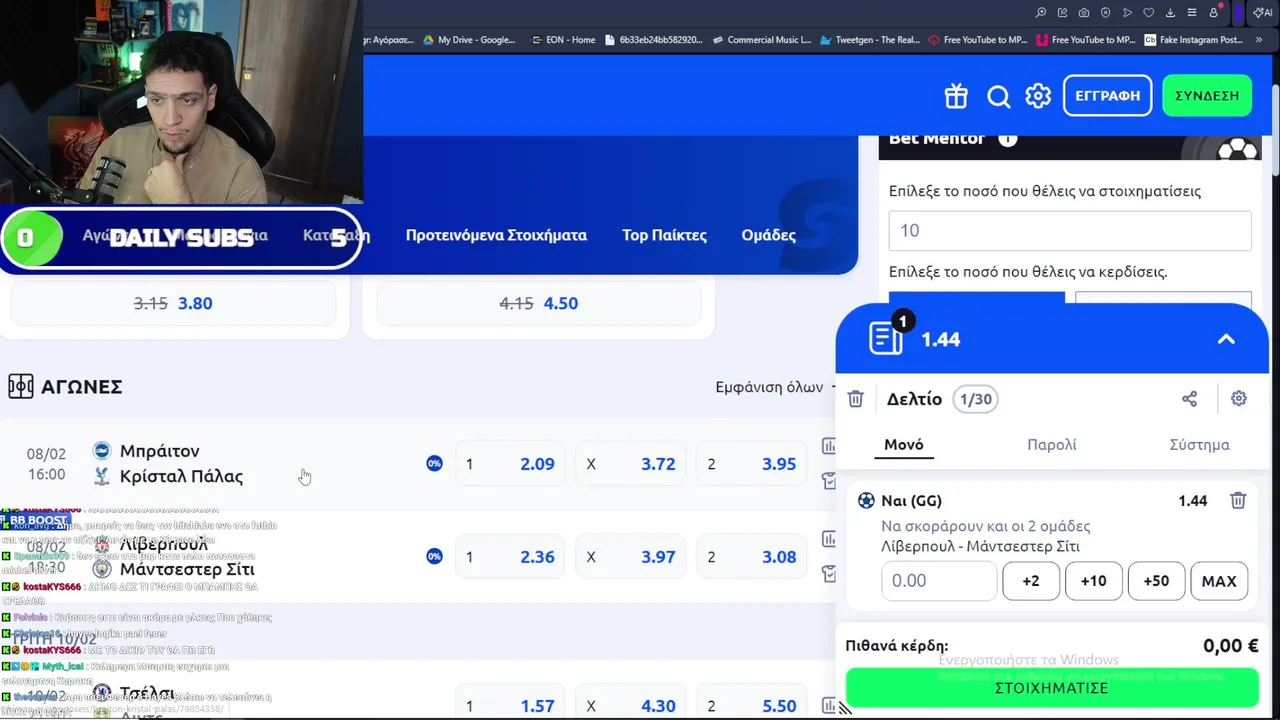Open the Μπράιτον team name link

click(x=160, y=451)
